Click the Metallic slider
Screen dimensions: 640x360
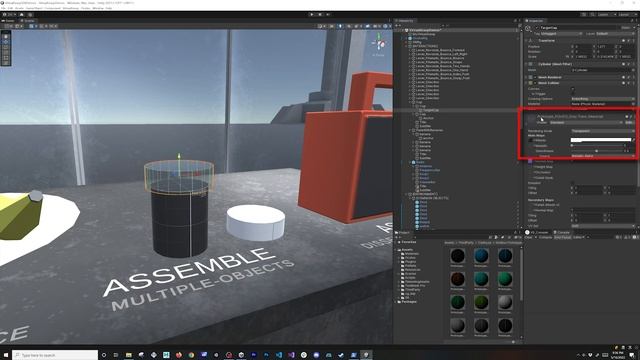pos(598,146)
